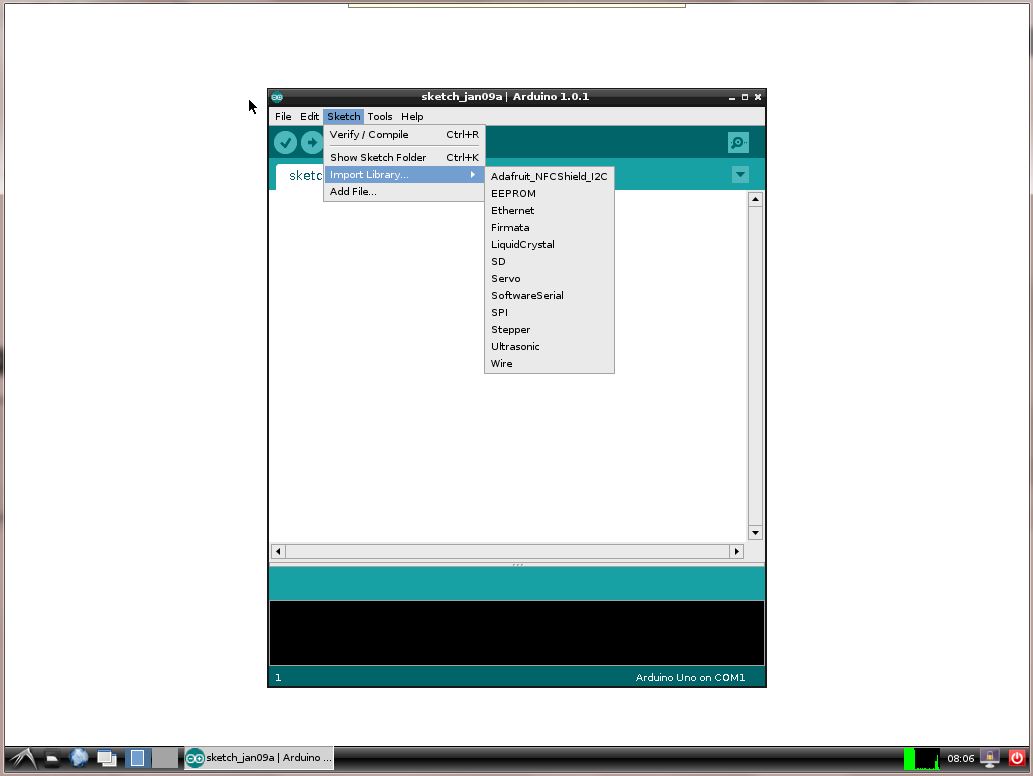Screen dimensions: 1033x776
Task: Switch to the first blue workspace
Action: tap(138, 758)
